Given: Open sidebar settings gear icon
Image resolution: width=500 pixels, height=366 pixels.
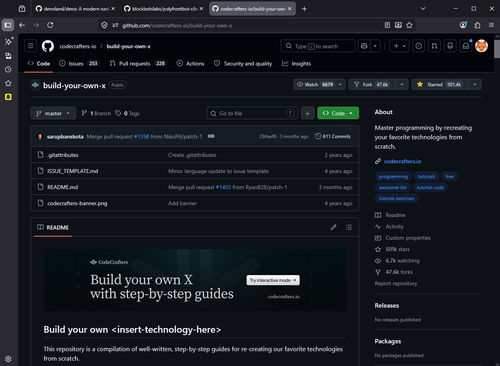Looking at the screenshot, I should tap(8, 359).
